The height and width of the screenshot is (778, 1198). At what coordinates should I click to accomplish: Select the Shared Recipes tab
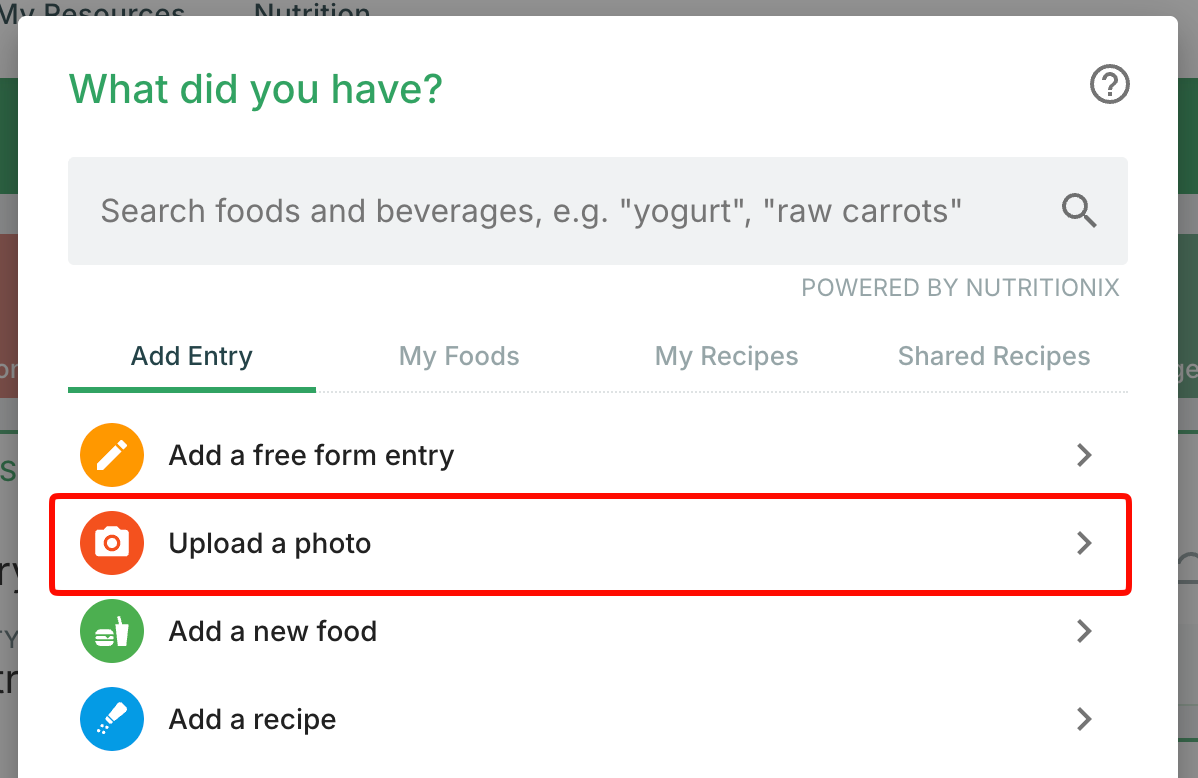click(993, 356)
